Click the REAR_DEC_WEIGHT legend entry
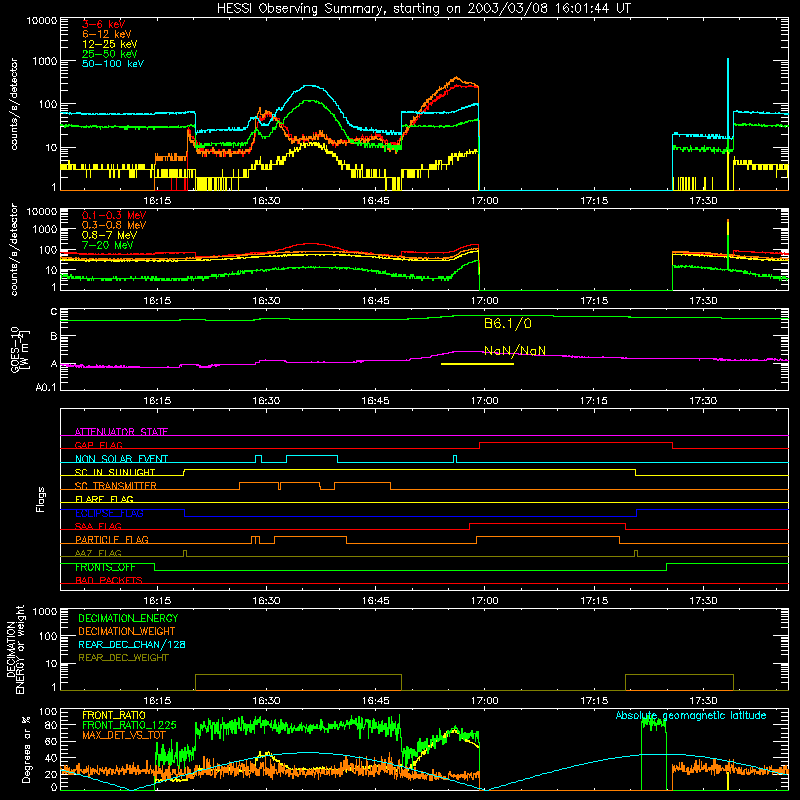Image resolution: width=800 pixels, height=800 pixels. point(123,658)
